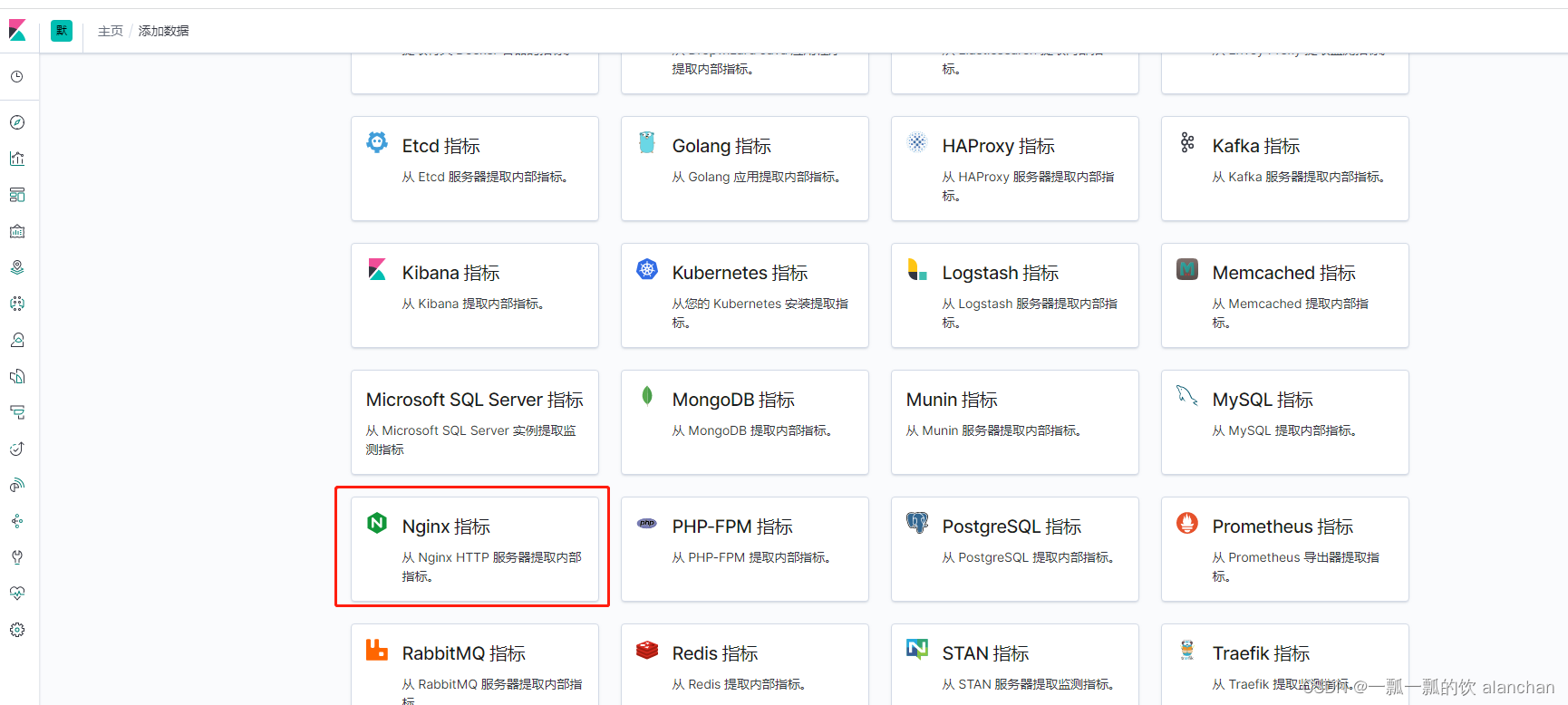Screen dimensions: 1568x705
Task: Click the Kafka card icon
Action: point(1187,142)
